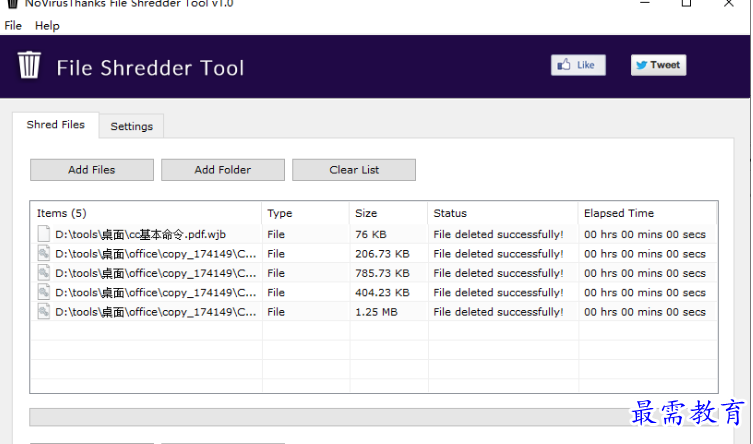Select the 785.73 KB size cell
Image resolution: width=753 pixels, height=444 pixels.
coord(382,273)
